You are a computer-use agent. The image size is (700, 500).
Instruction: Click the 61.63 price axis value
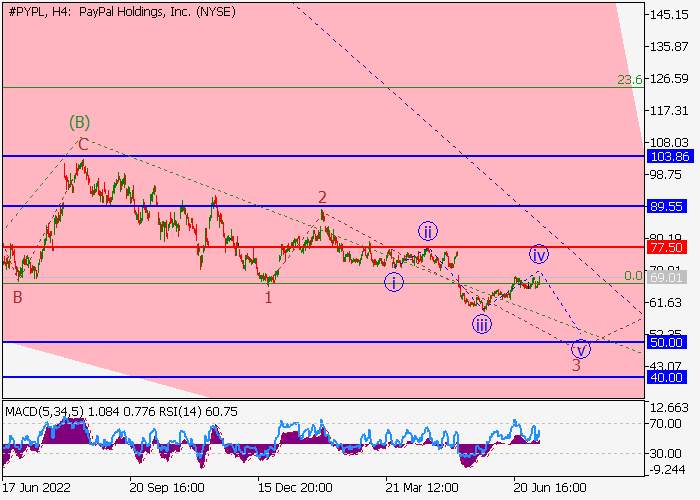666,303
